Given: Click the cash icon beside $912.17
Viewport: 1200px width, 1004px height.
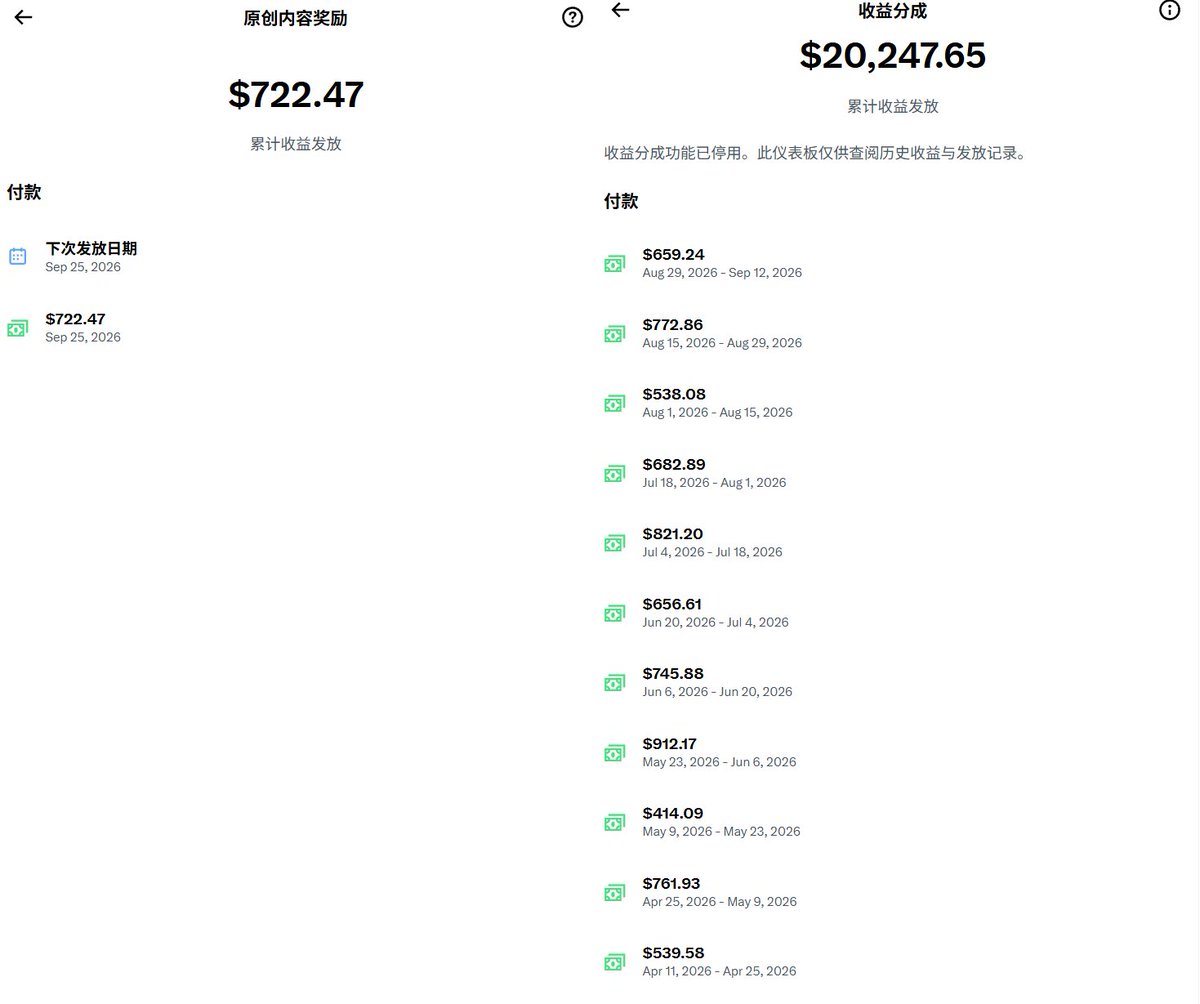Looking at the screenshot, I should pos(614,753).
